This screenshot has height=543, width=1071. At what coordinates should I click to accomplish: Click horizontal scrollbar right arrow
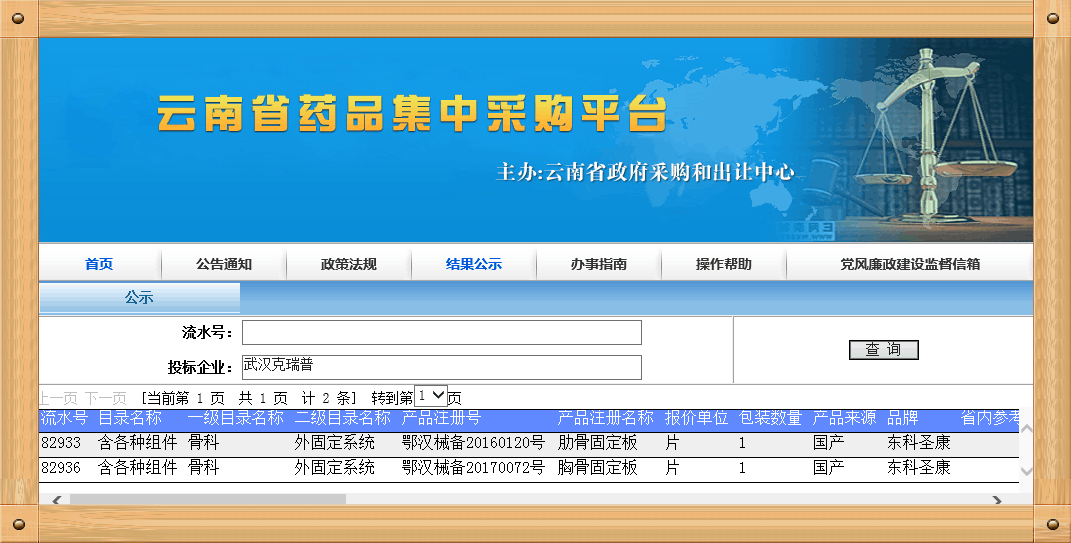pyautogui.click(x=996, y=499)
